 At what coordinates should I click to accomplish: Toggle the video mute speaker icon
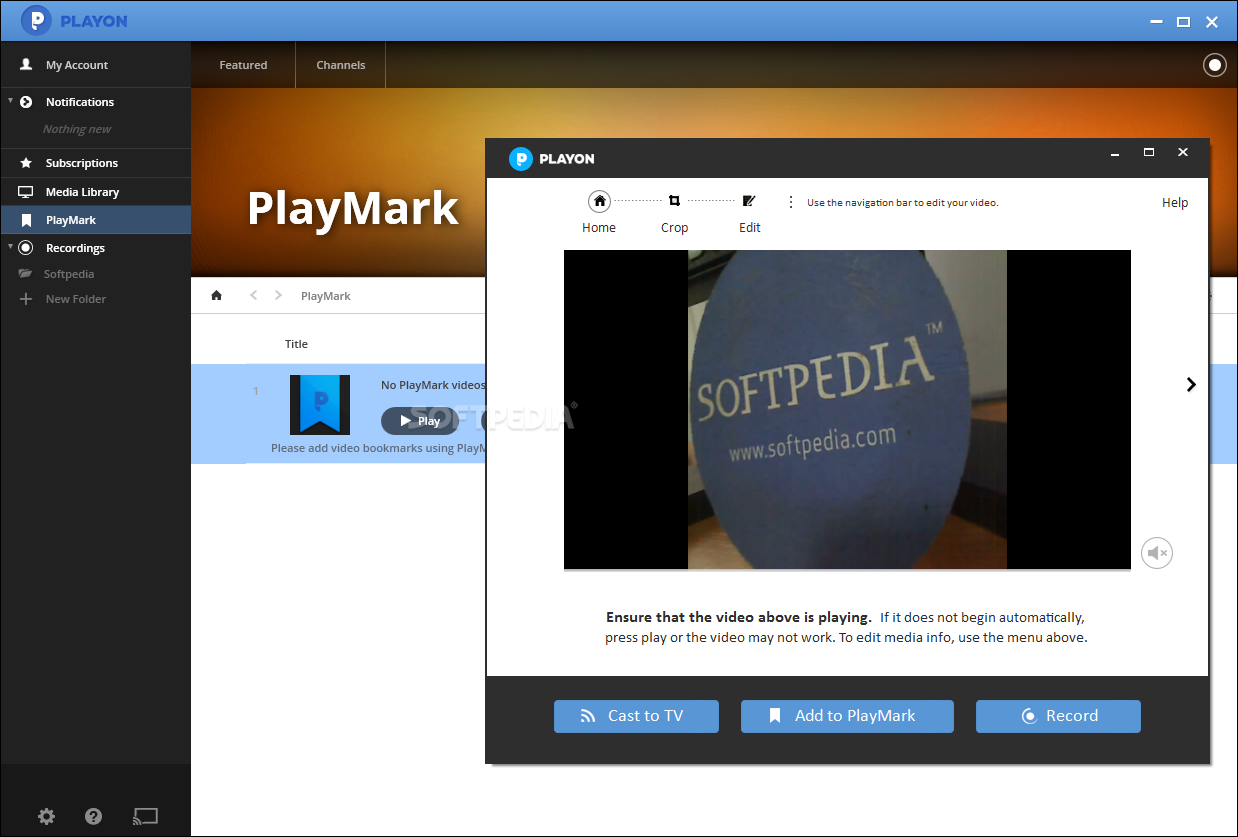point(1157,553)
